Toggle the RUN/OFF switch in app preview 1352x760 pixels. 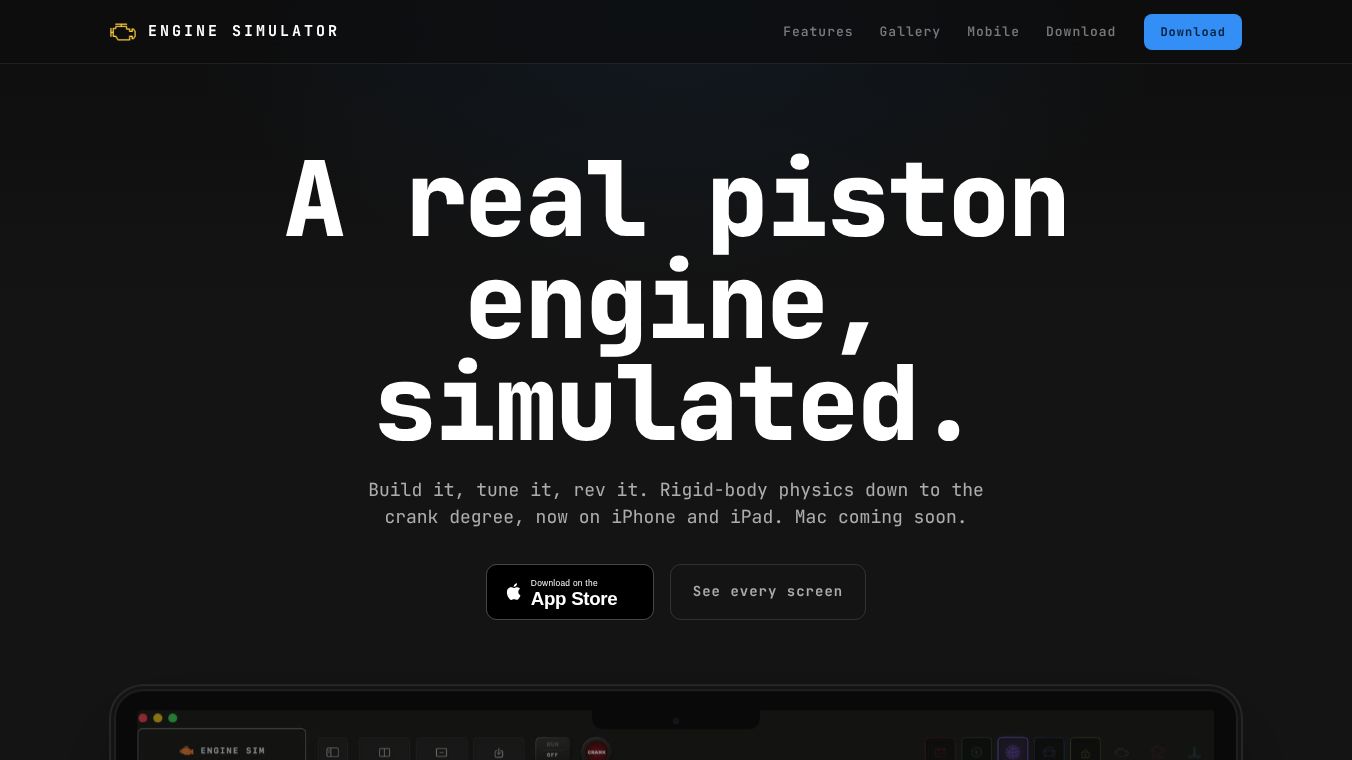click(552, 749)
